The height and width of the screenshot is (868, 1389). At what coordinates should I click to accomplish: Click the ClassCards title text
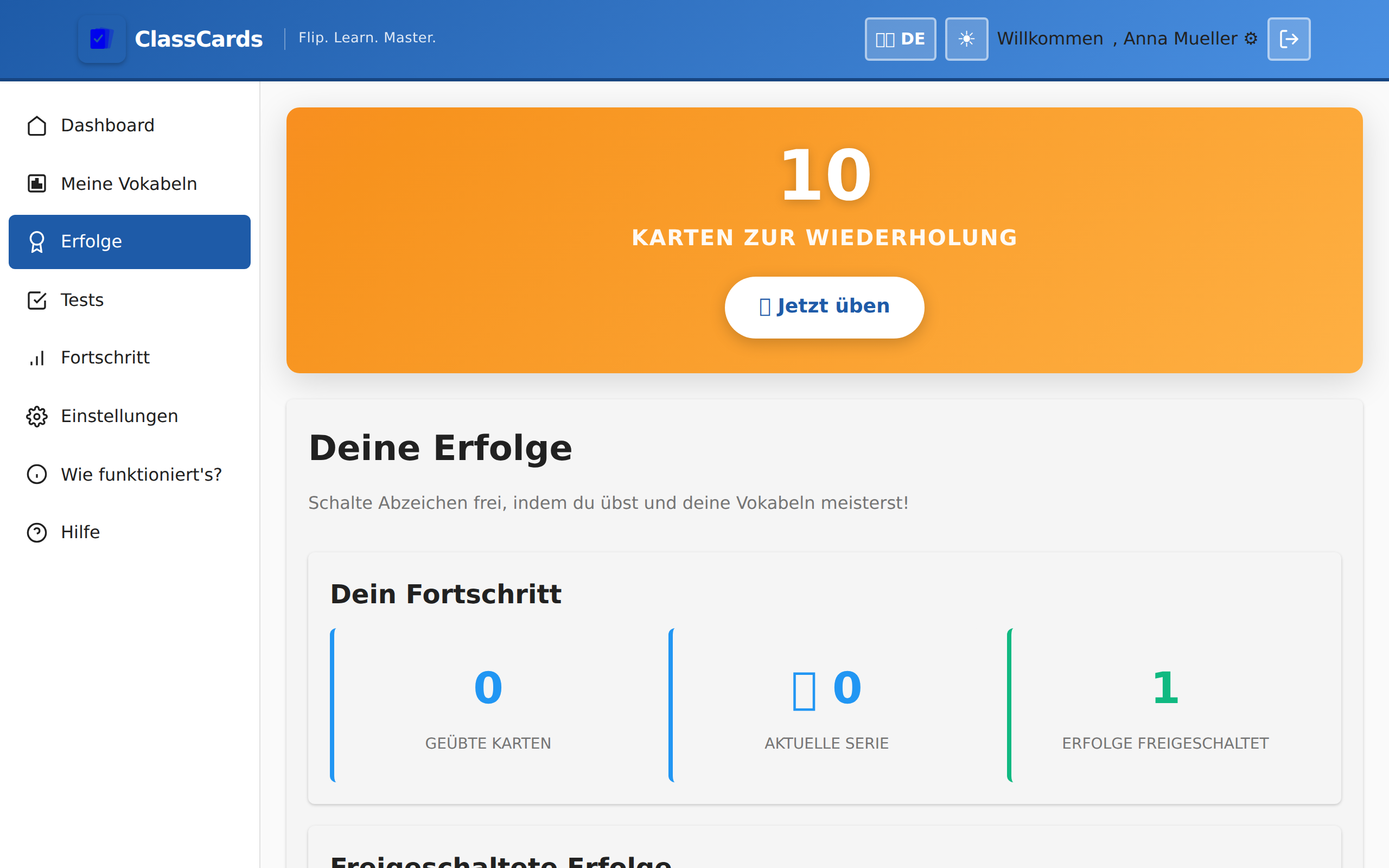tap(199, 39)
